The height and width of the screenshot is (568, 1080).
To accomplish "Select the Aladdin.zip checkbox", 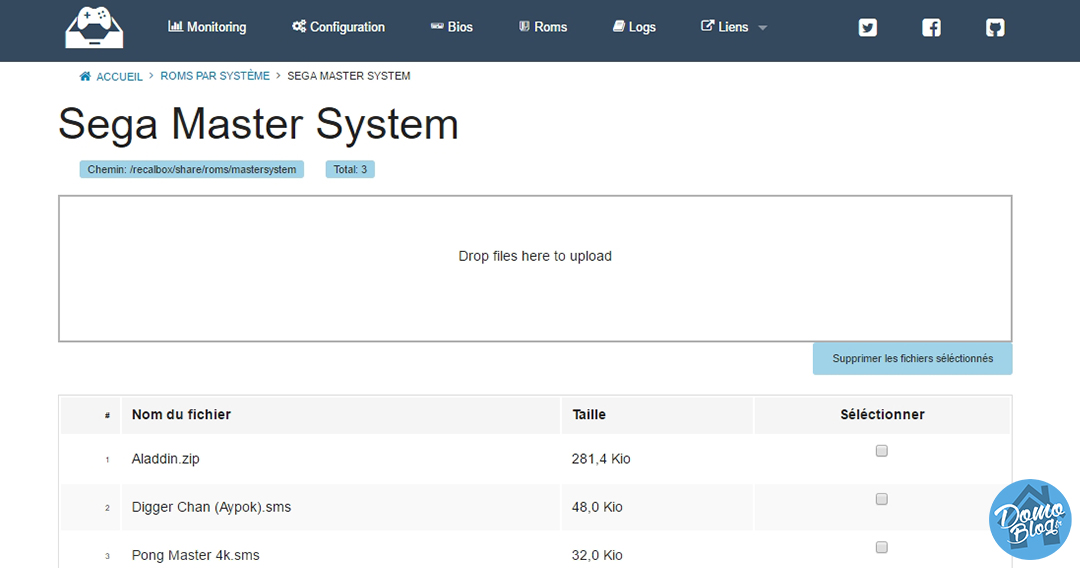I will tap(882, 451).
